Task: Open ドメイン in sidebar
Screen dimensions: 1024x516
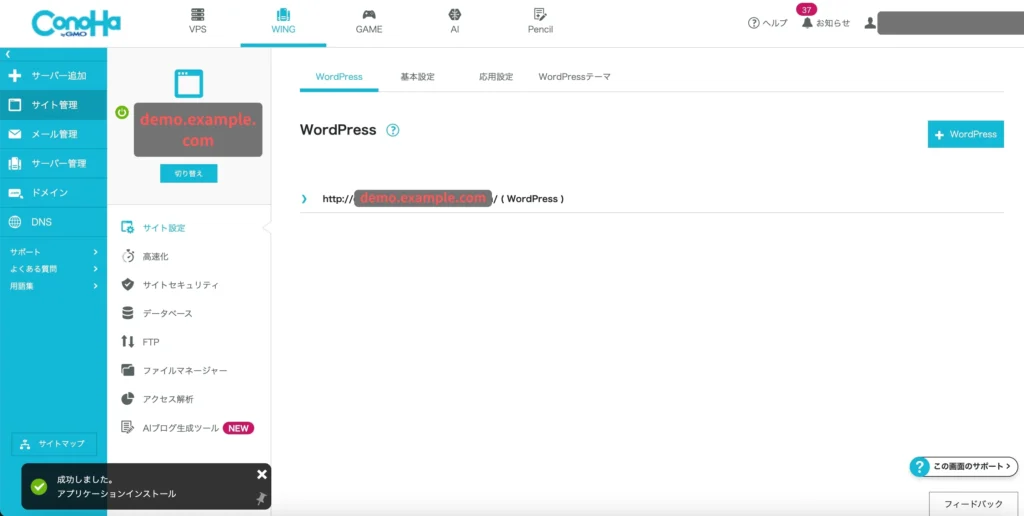Action: pyautogui.click(x=54, y=193)
